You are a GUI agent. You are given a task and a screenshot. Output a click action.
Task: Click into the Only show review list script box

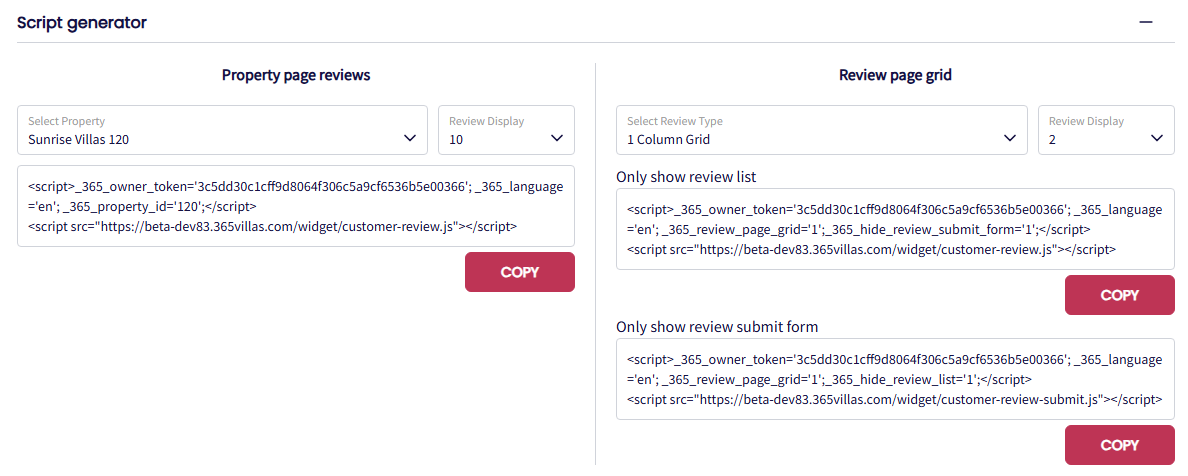pos(896,229)
